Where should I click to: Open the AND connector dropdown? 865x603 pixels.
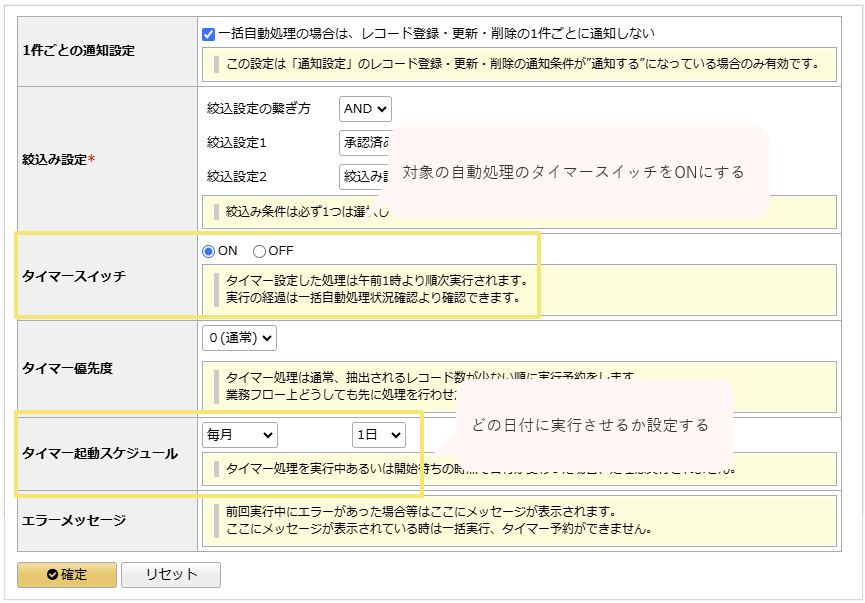tap(363, 109)
